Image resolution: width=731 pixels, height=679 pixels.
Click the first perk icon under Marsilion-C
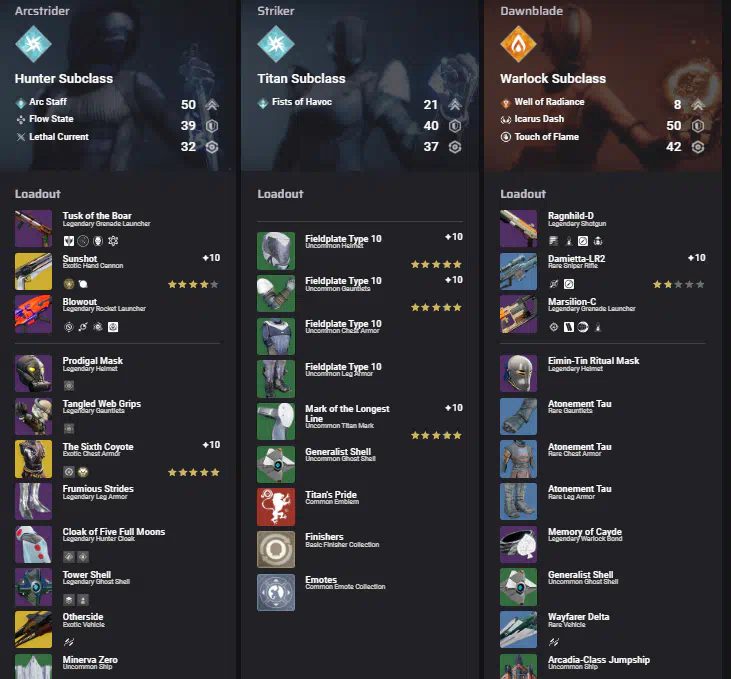pos(553,327)
